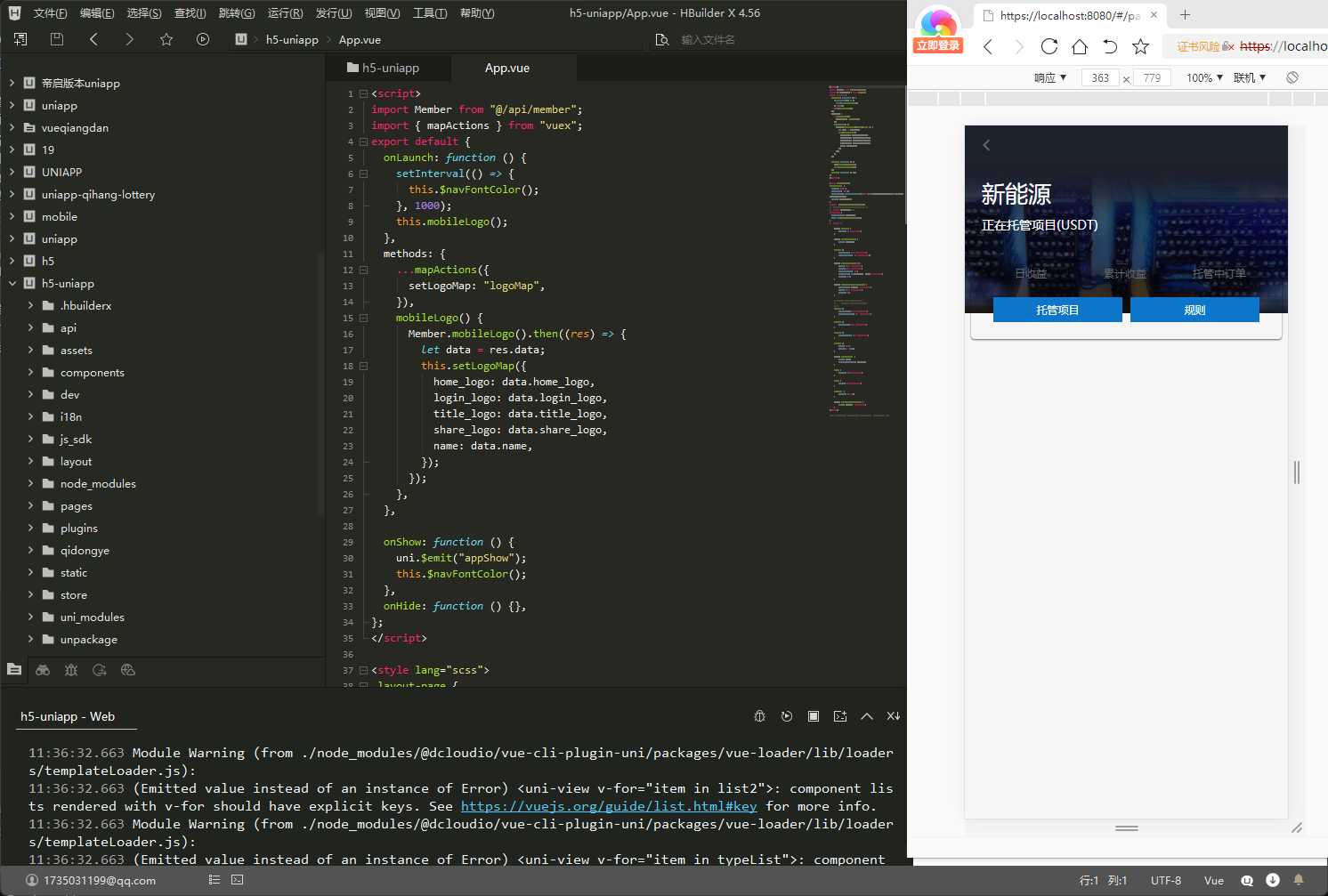This screenshot has width=1328, height=896.
Task: Click the status bar outline list icon
Action: pyautogui.click(x=215, y=880)
